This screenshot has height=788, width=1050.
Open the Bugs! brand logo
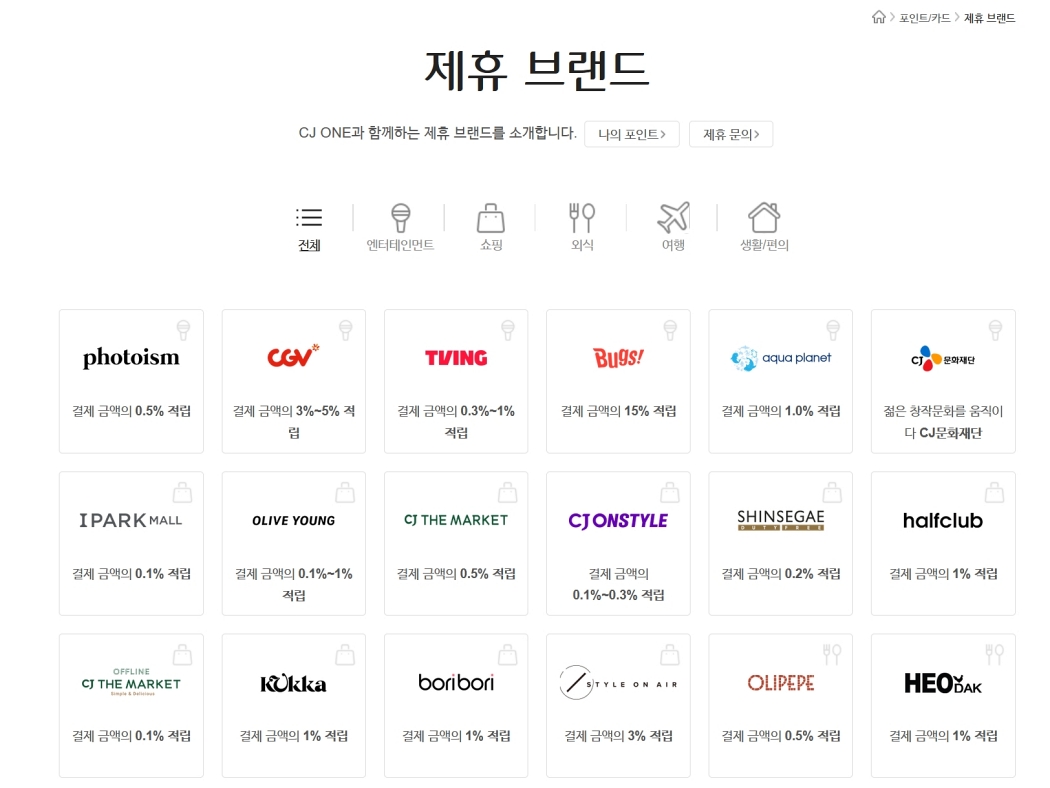click(x=618, y=358)
